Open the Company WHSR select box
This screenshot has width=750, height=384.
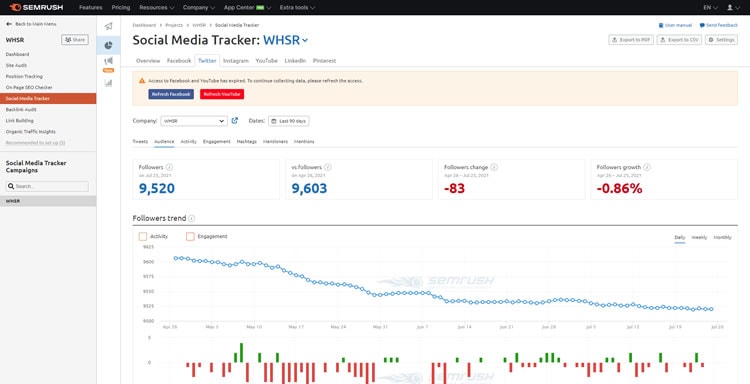tap(194, 121)
